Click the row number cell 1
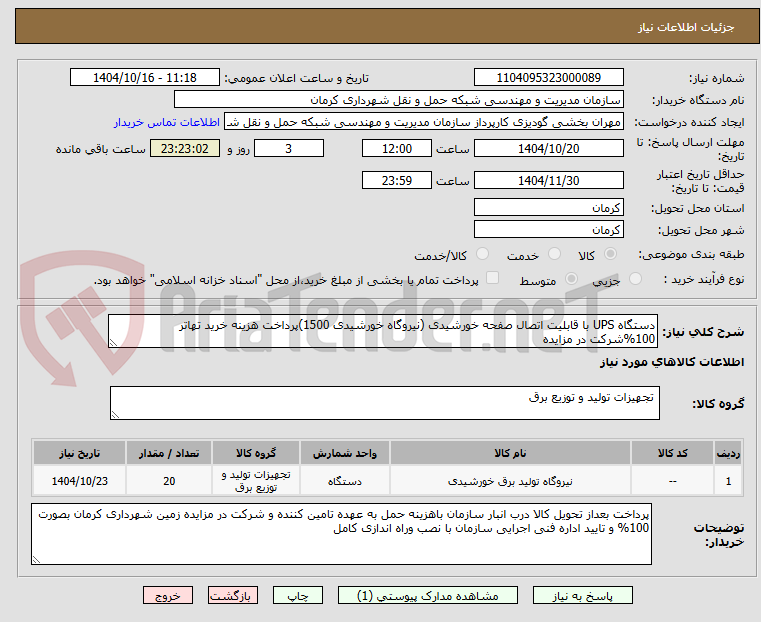The image size is (761, 622). [728, 481]
